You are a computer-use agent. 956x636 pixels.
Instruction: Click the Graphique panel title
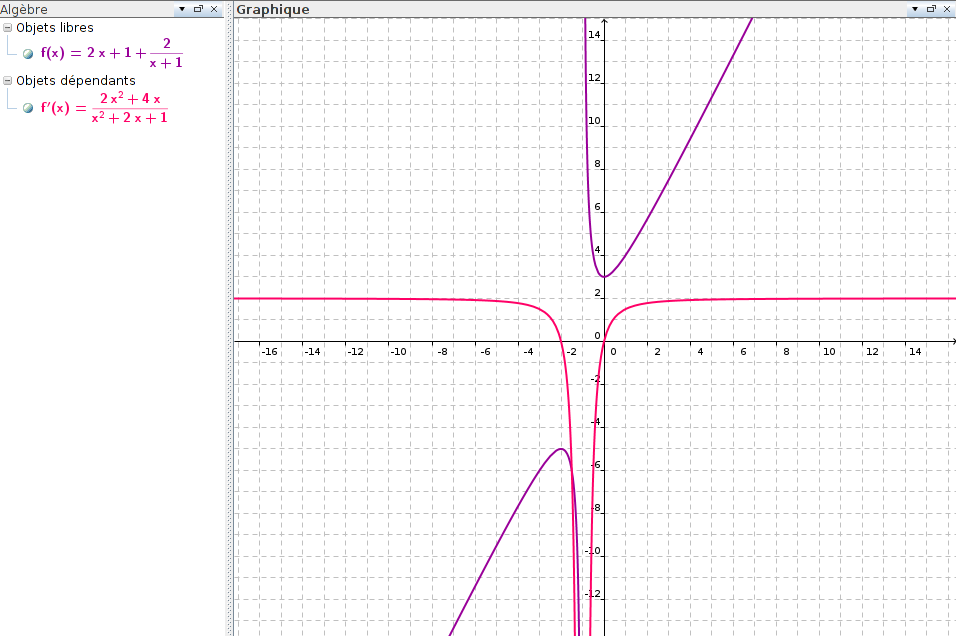coord(273,9)
